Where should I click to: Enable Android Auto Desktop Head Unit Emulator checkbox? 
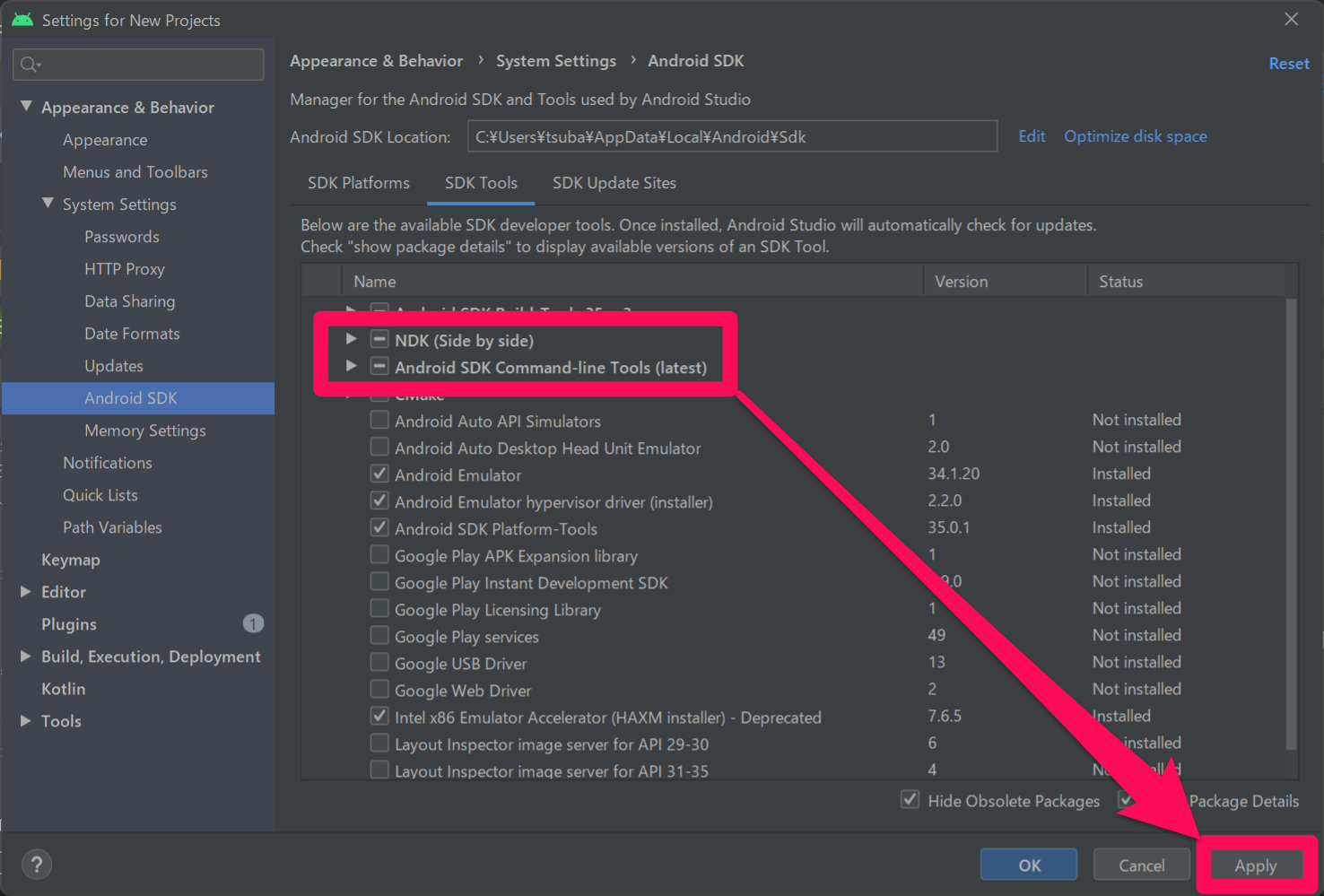coord(379,447)
